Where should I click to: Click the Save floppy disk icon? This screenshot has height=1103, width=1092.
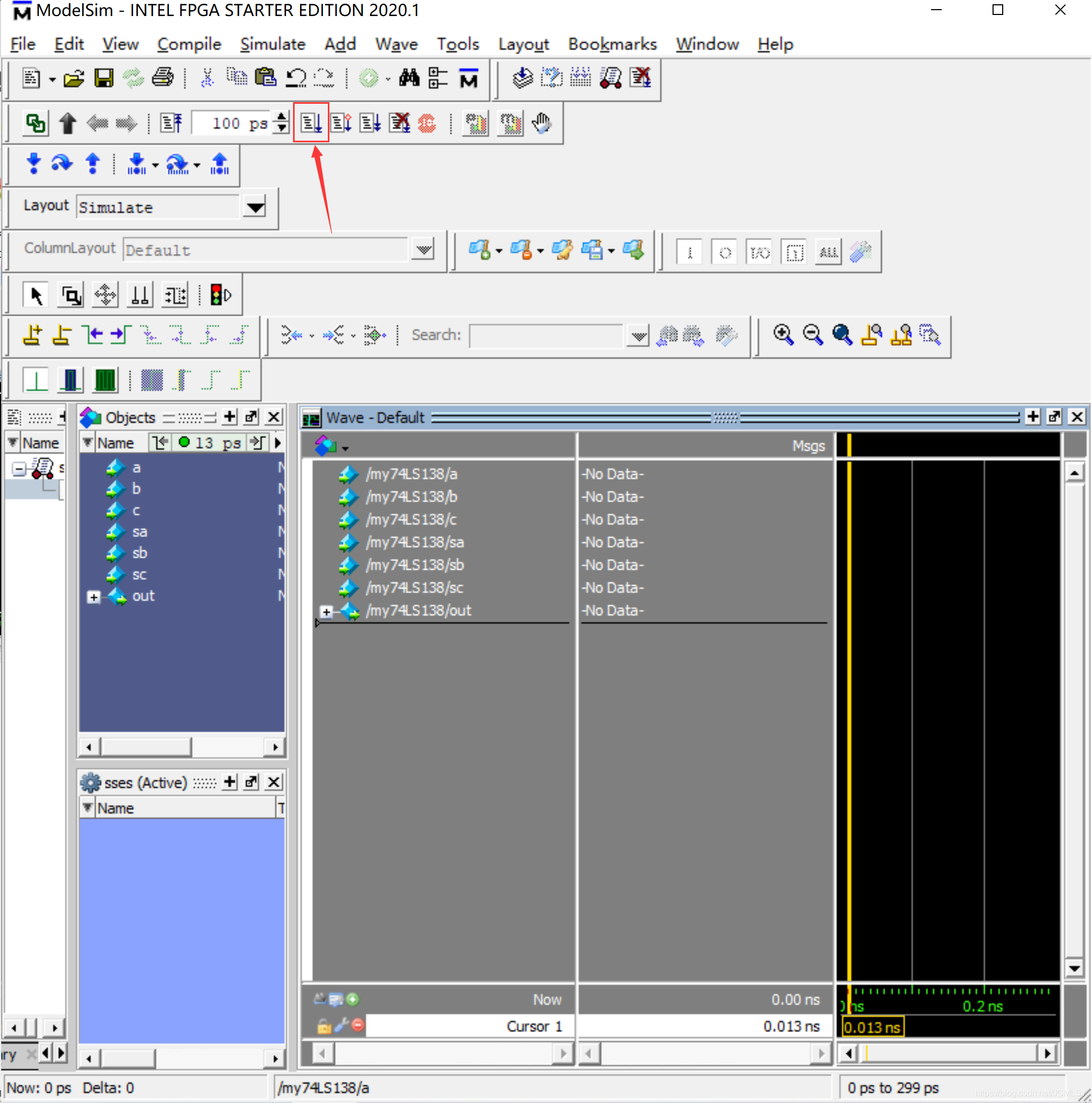103,77
